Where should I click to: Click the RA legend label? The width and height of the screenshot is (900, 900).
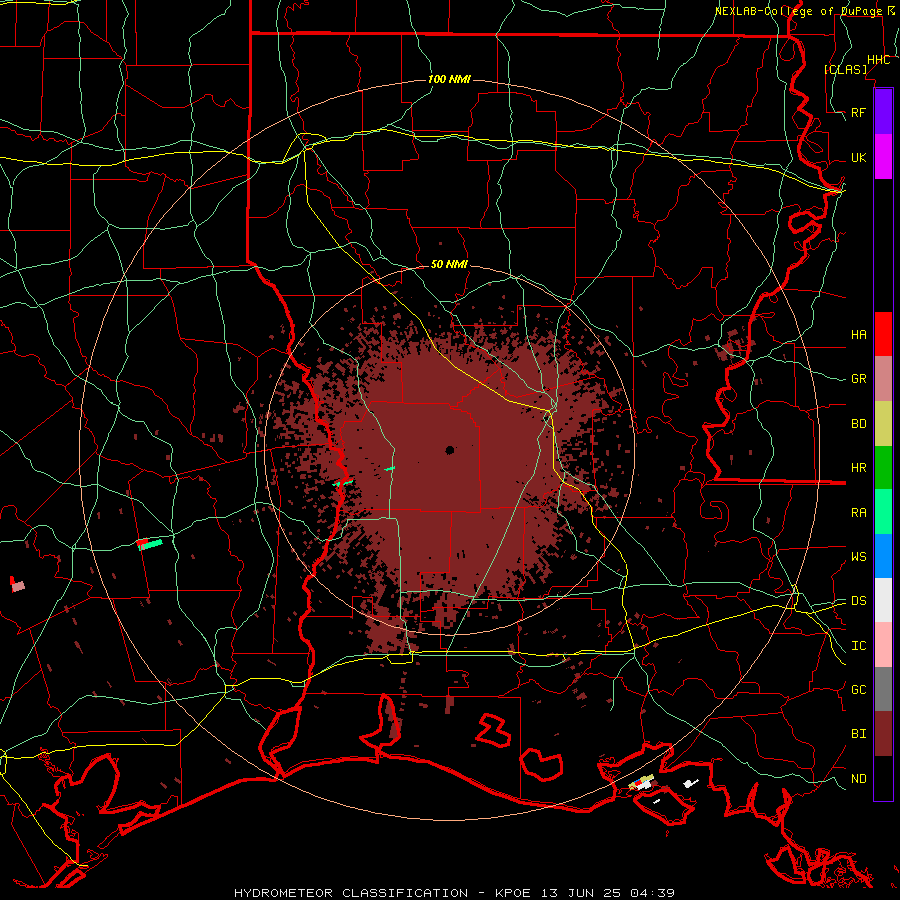(859, 512)
